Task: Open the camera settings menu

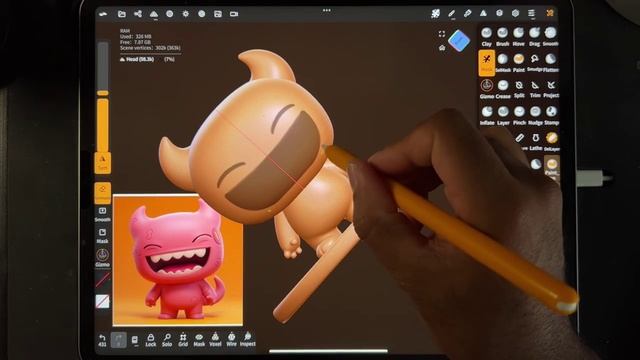Action: point(234,14)
